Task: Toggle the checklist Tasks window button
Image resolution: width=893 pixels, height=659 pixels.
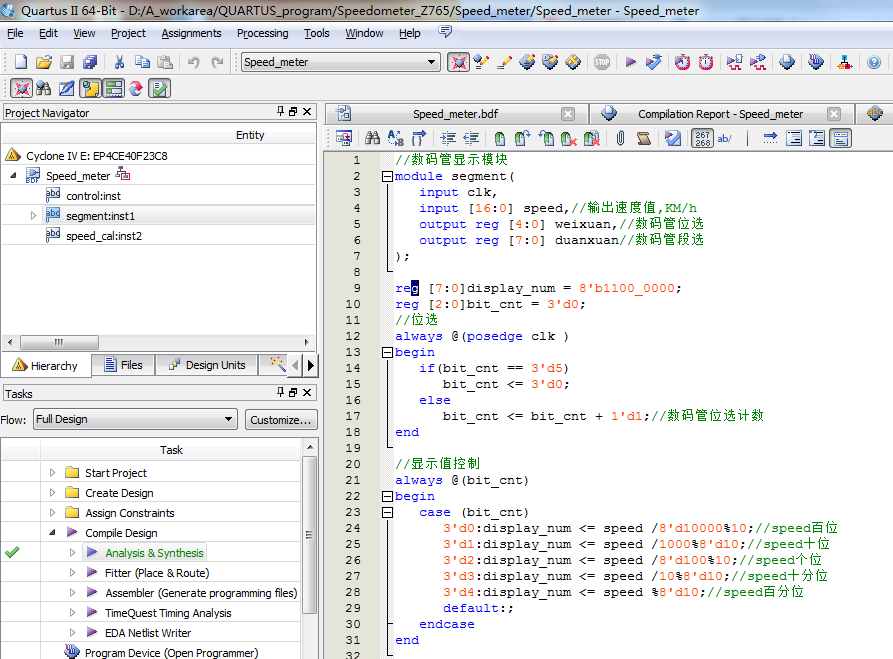Action: (159, 88)
